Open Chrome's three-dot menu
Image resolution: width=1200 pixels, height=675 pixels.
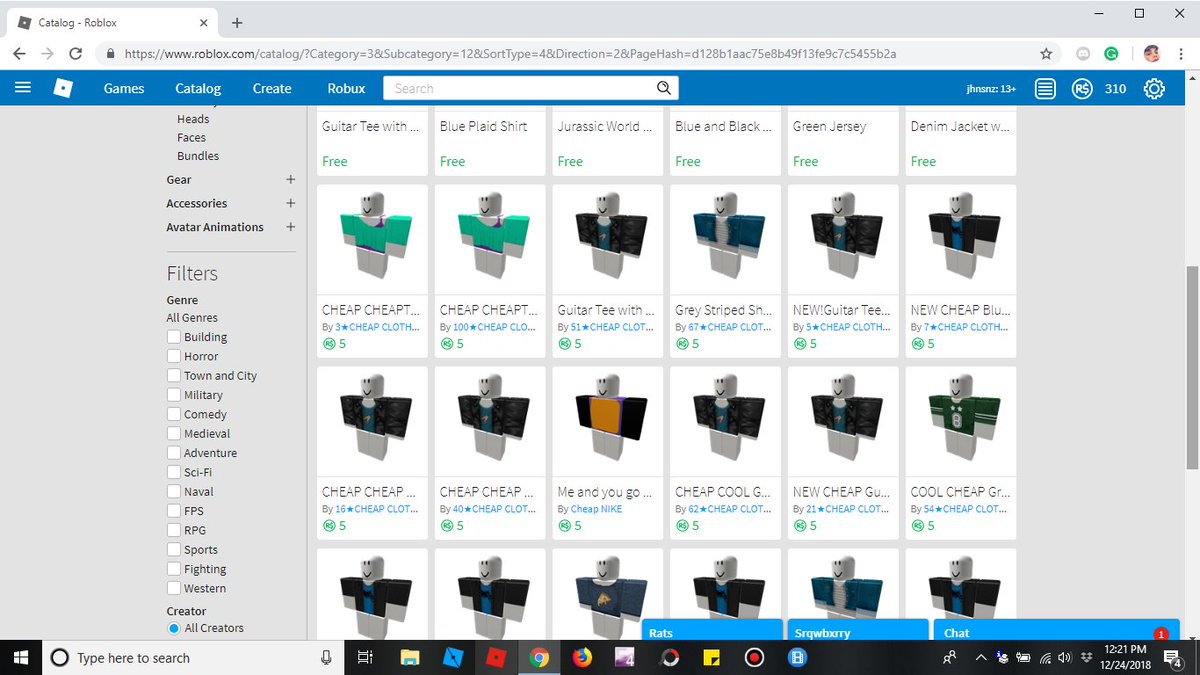[x=1181, y=53]
